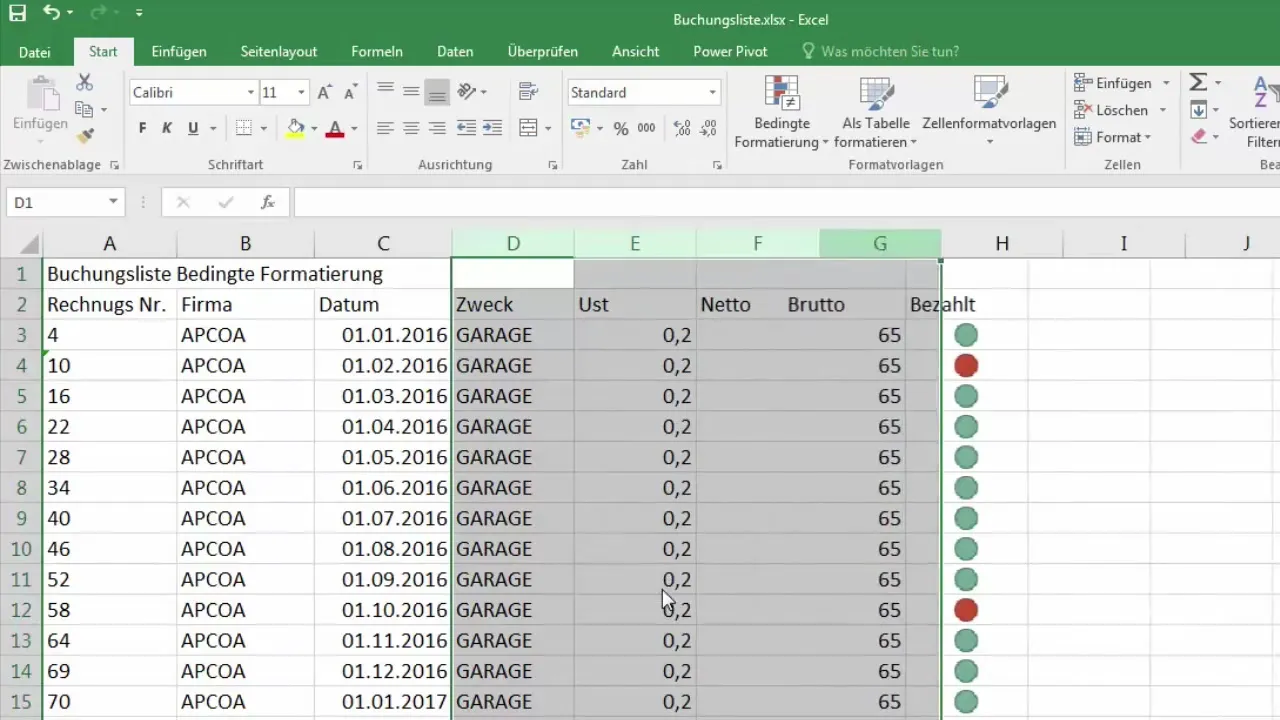The height and width of the screenshot is (720, 1280).
Task: Toggle underline U formatting
Action: click(192, 128)
